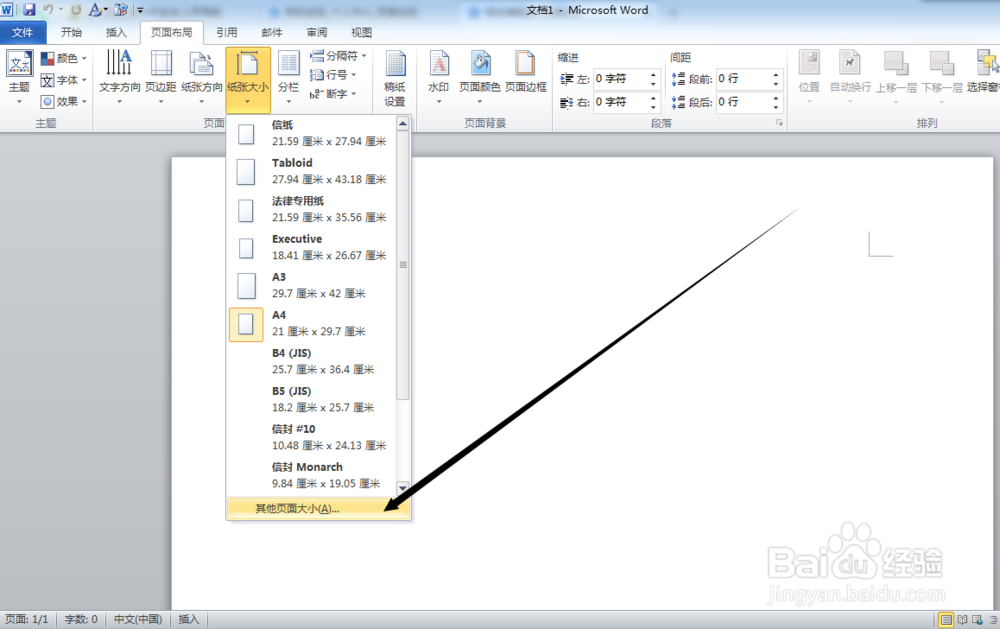Click Undo icon in Quick Access Toolbar
This screenshot has width=1000, height=629.
tap(48, 10)
